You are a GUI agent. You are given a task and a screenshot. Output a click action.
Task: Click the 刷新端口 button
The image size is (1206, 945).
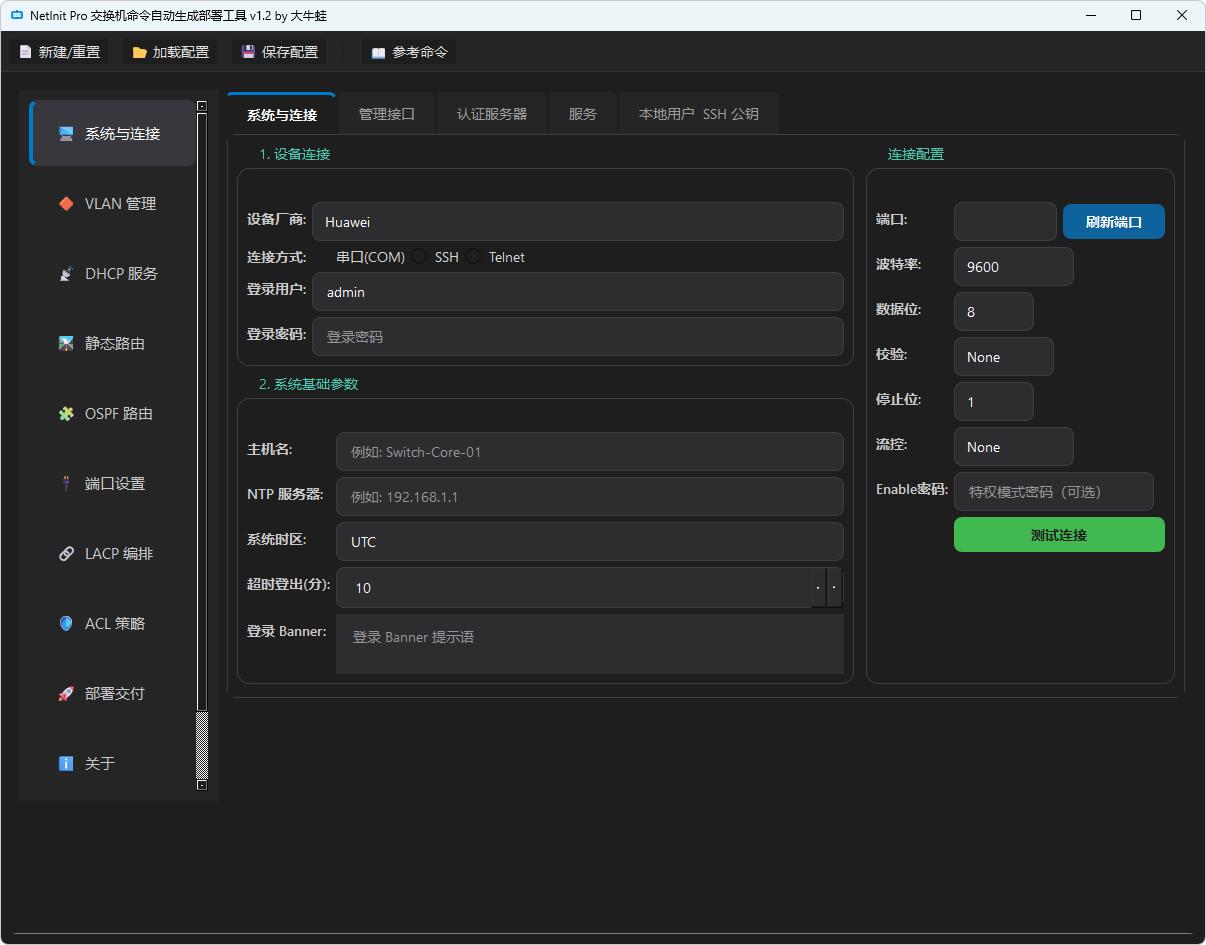pyautogui.click(x=1113, y=222)
